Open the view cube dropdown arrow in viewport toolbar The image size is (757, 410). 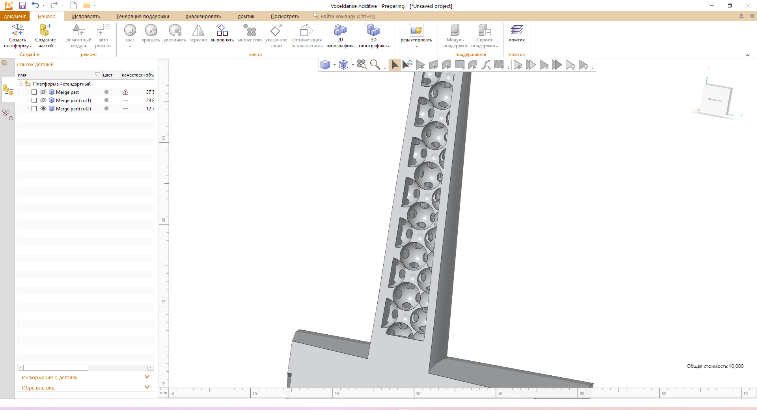334,65
